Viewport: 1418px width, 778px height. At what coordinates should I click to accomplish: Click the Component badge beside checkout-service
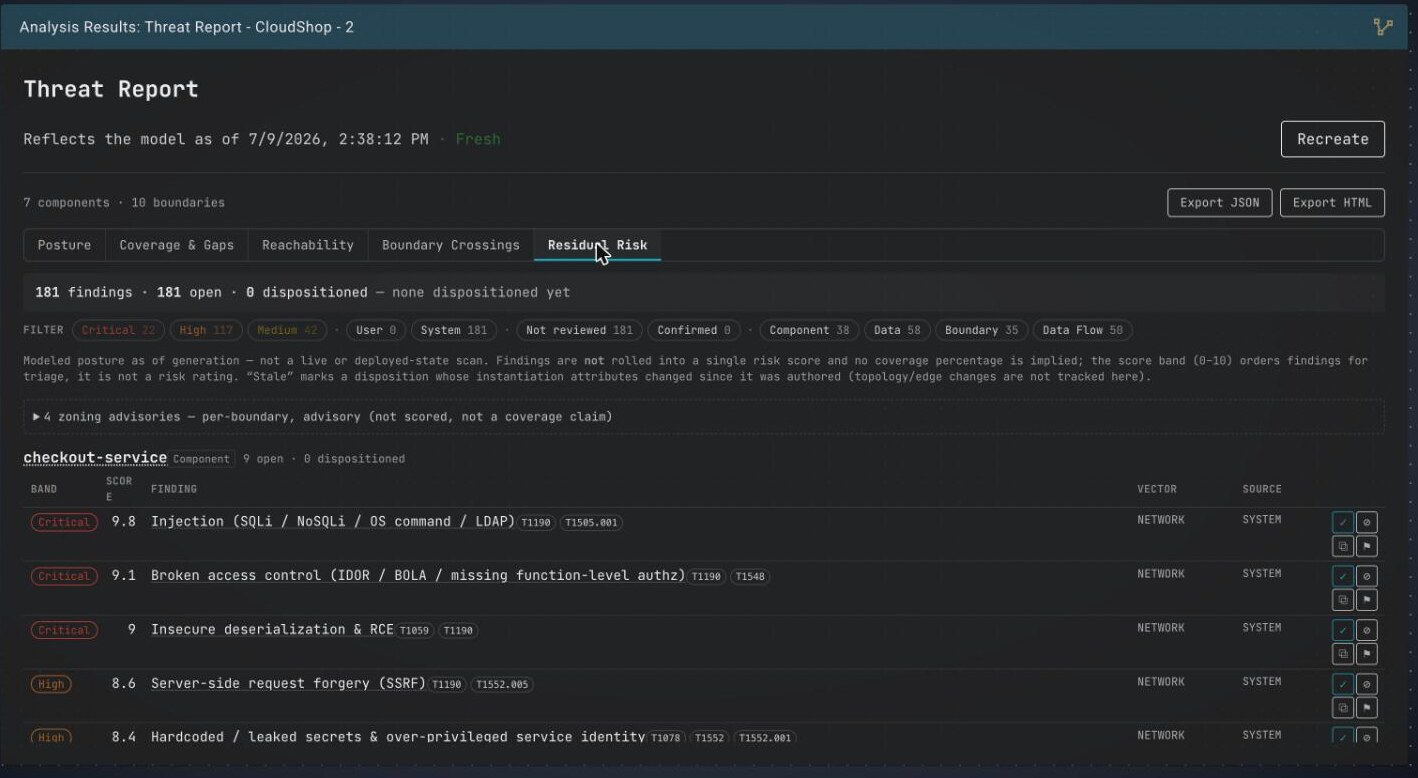(x=202, y=459)
